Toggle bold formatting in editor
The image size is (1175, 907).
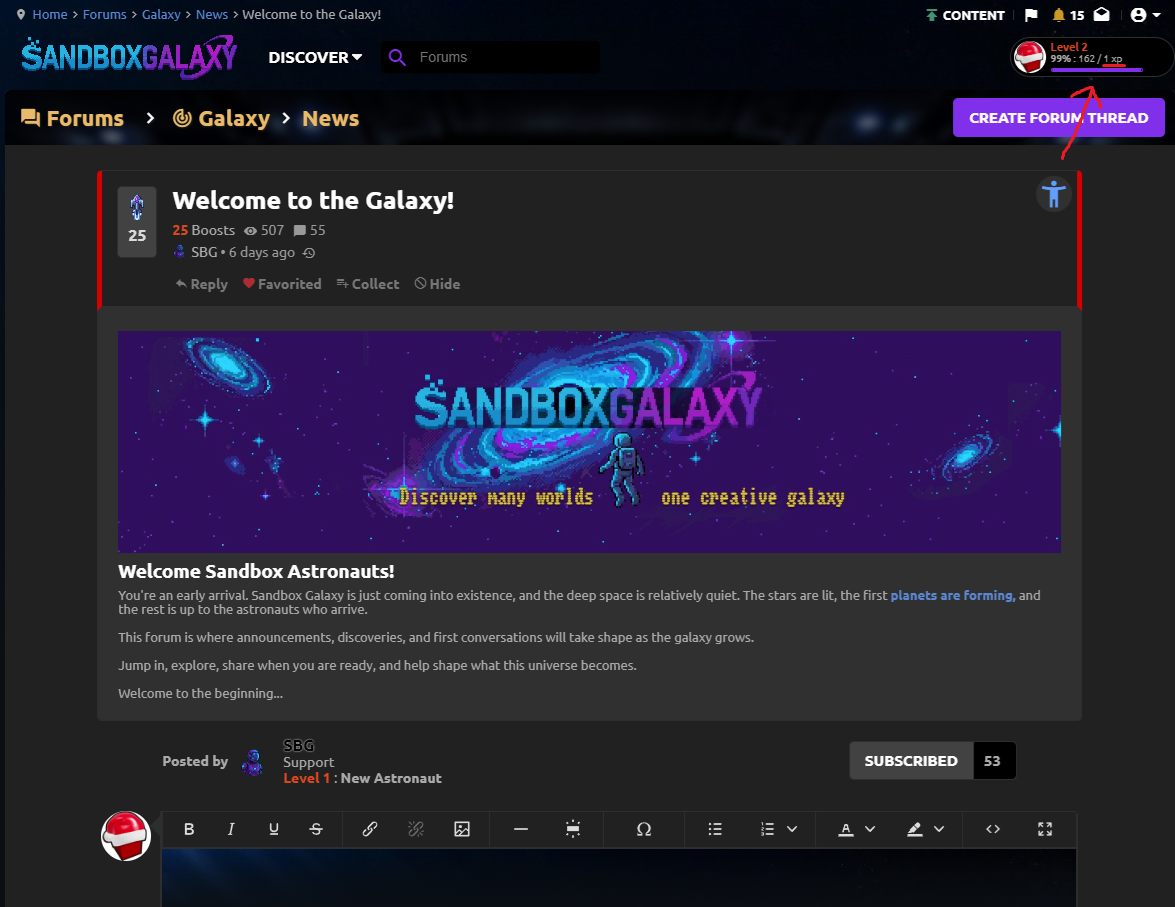point(189,829)
